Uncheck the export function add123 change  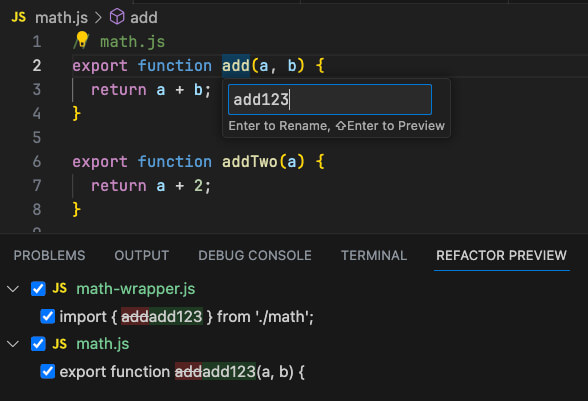(x=48, y=372)
